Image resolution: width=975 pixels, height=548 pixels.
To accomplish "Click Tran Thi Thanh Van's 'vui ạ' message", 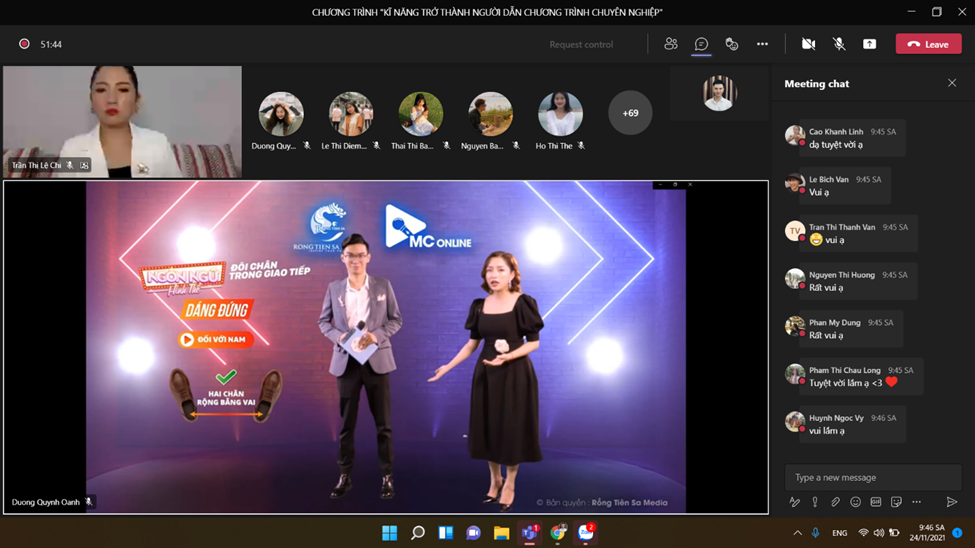I will (x=858, y=233).
